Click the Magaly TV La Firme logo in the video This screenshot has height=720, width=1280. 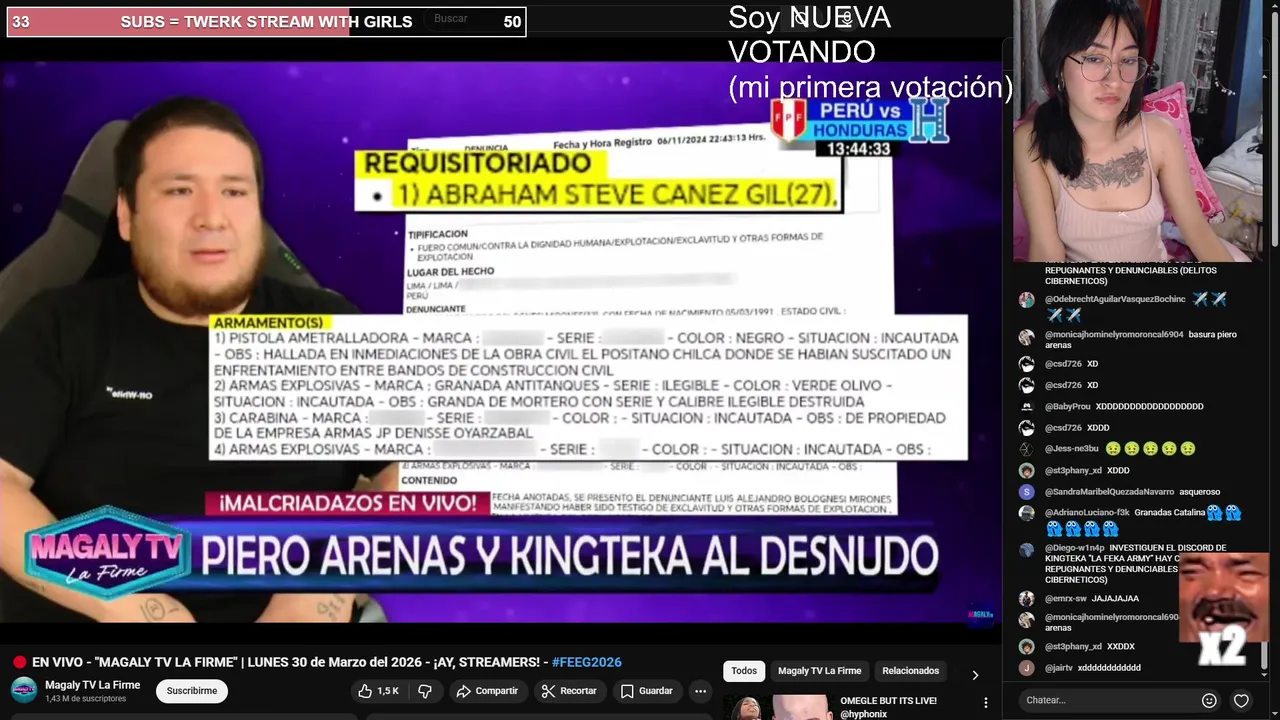pos(106,553)
